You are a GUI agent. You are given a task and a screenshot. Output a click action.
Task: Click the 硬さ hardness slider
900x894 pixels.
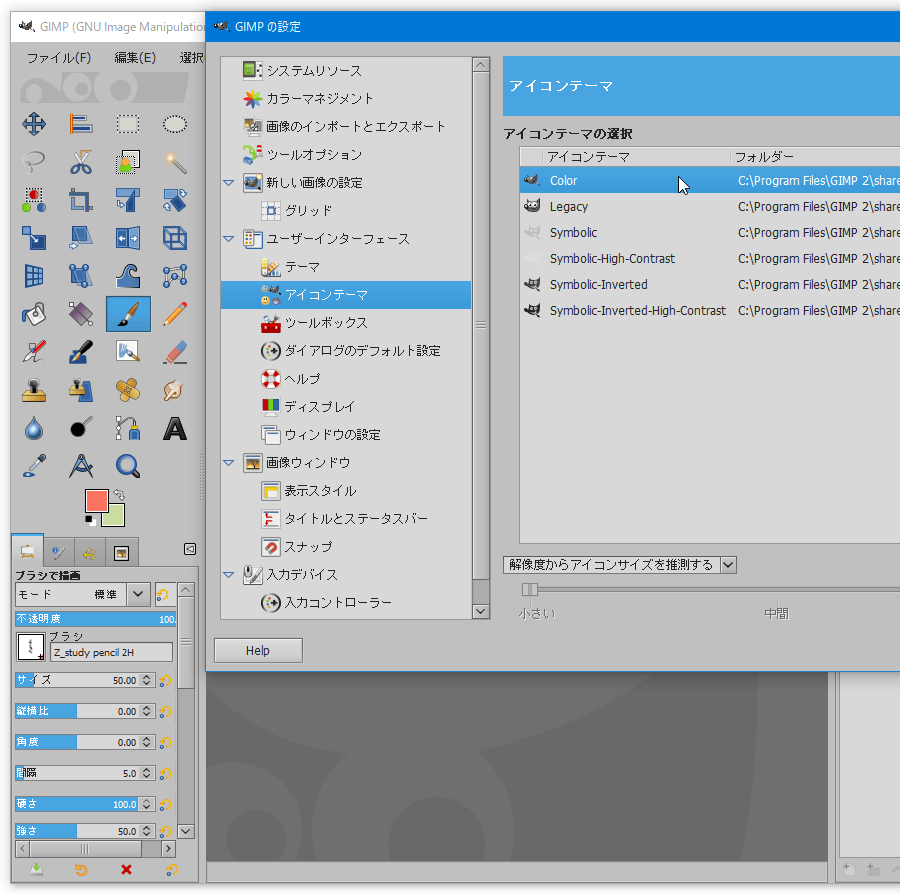coord(85,804)
